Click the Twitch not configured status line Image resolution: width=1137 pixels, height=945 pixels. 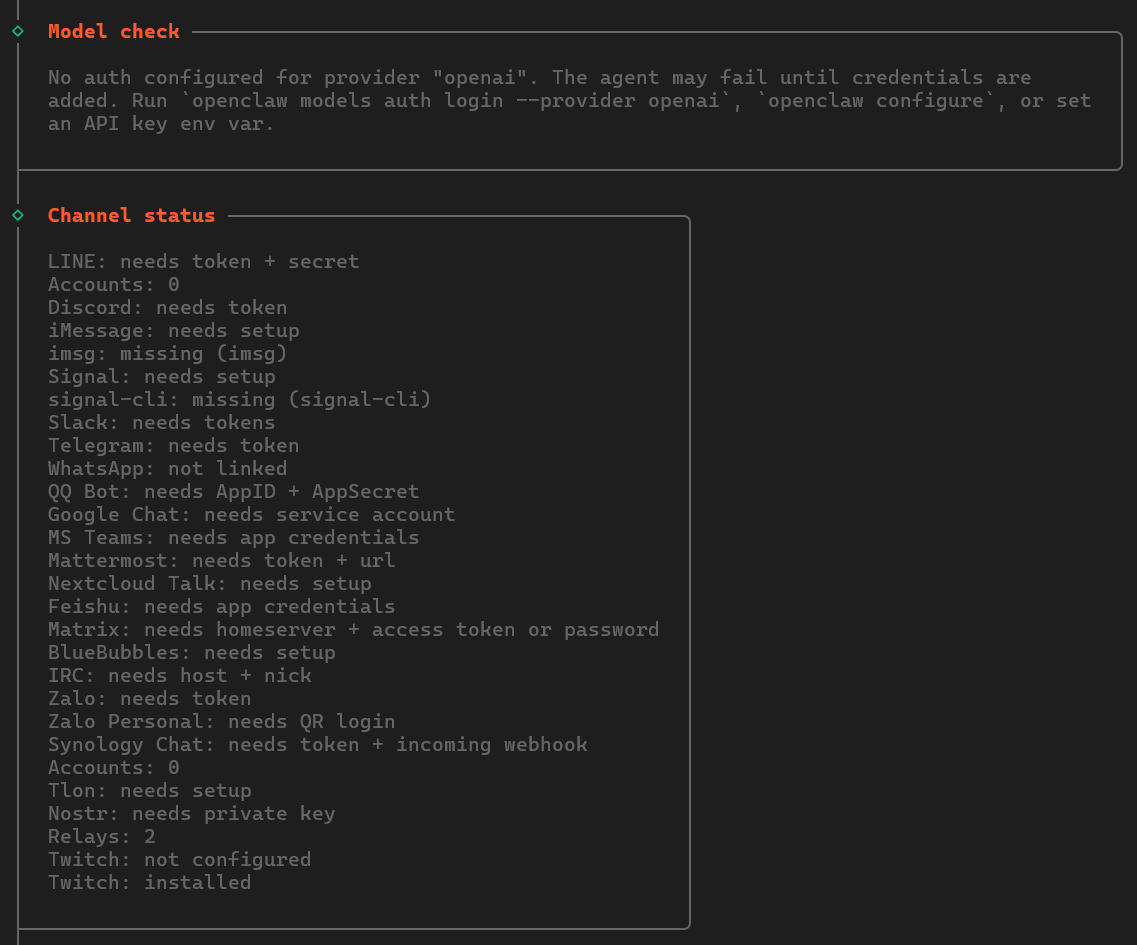180,859
